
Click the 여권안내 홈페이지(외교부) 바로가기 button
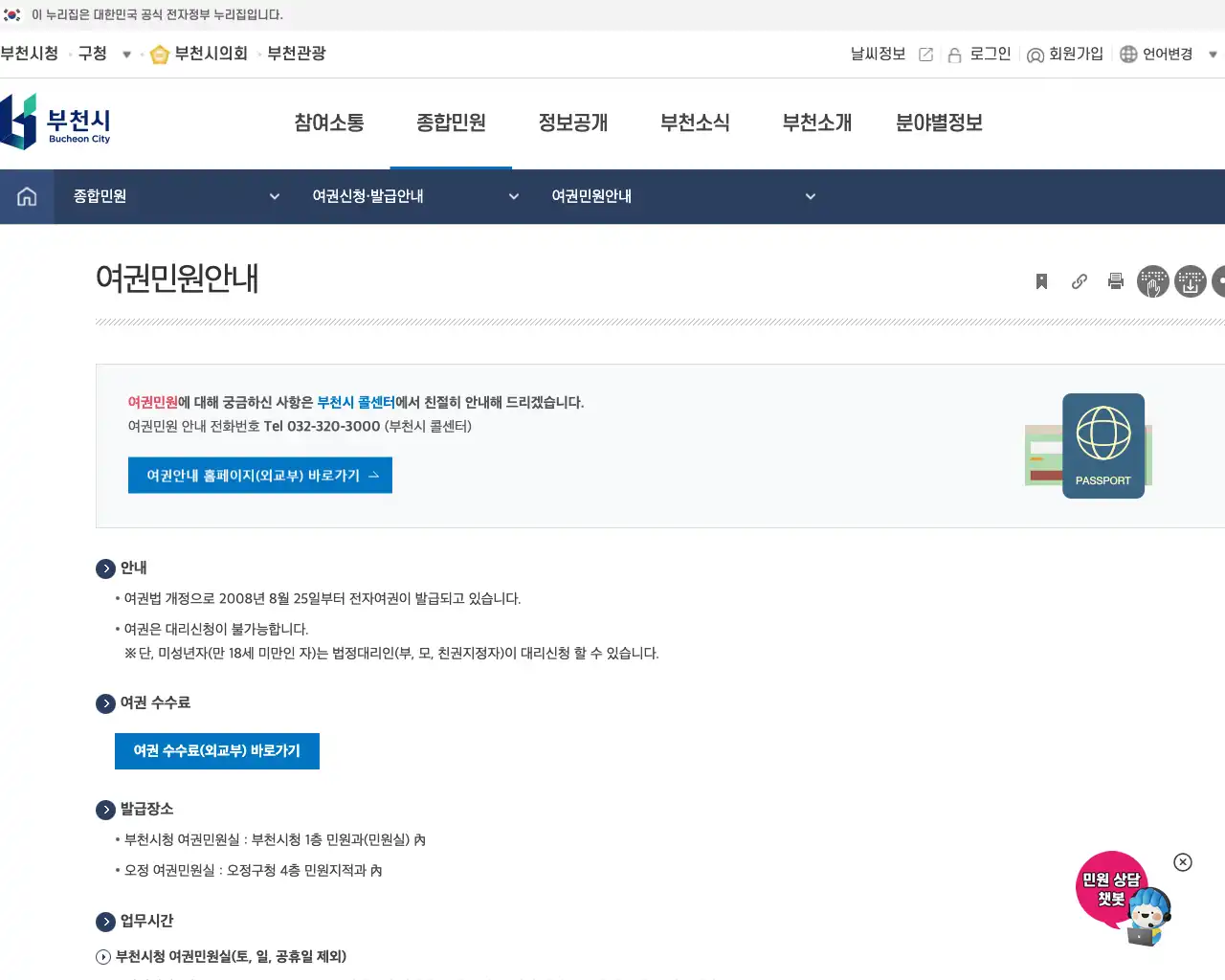260,476
